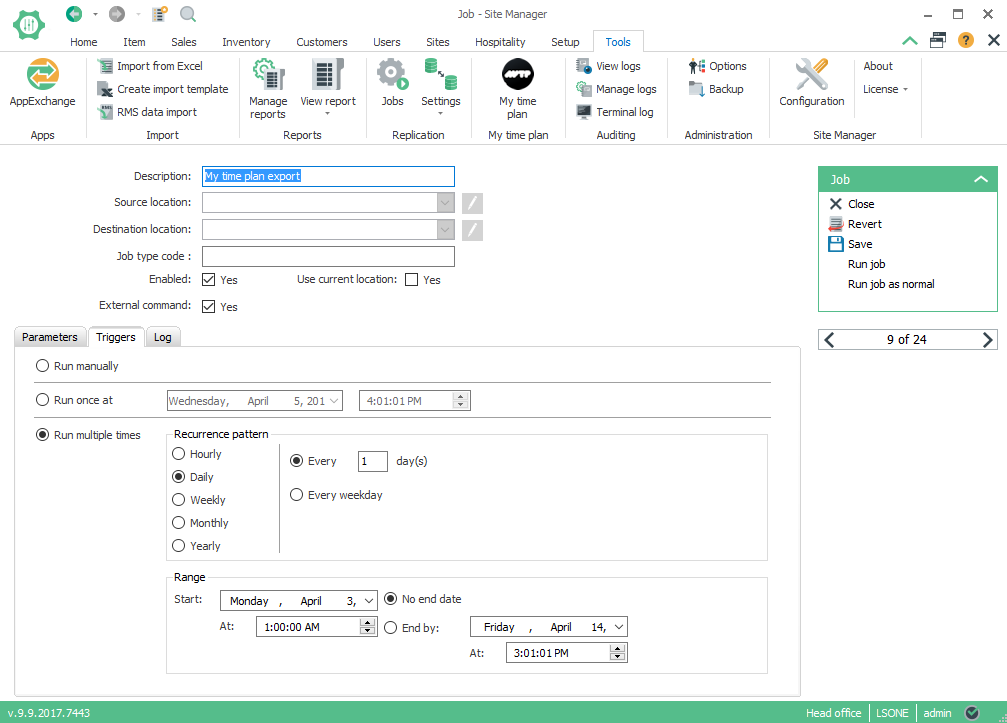Choose the Run manually option
1007x723 pixels.
(42, 366)
